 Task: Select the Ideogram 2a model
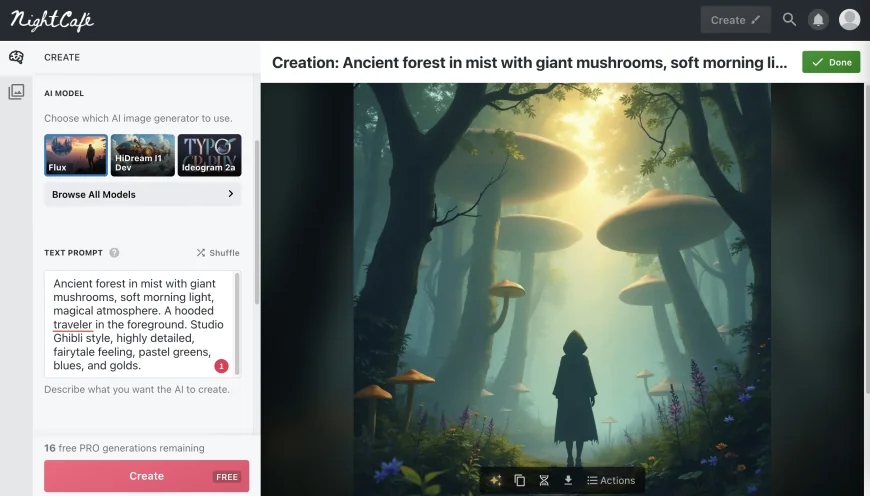[209, 155]
